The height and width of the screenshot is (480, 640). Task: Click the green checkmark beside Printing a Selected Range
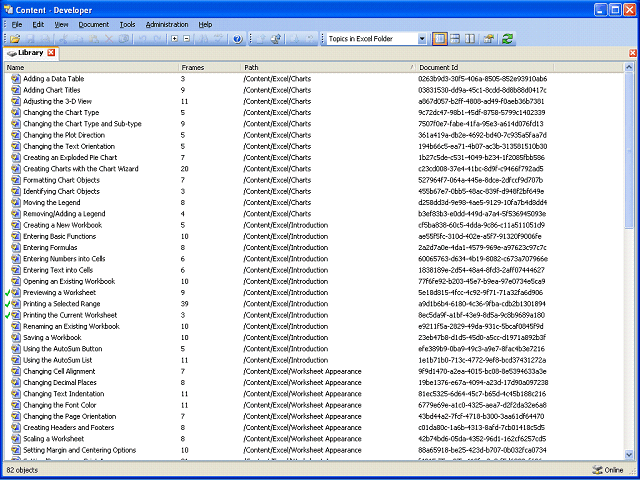click(8, 304)
